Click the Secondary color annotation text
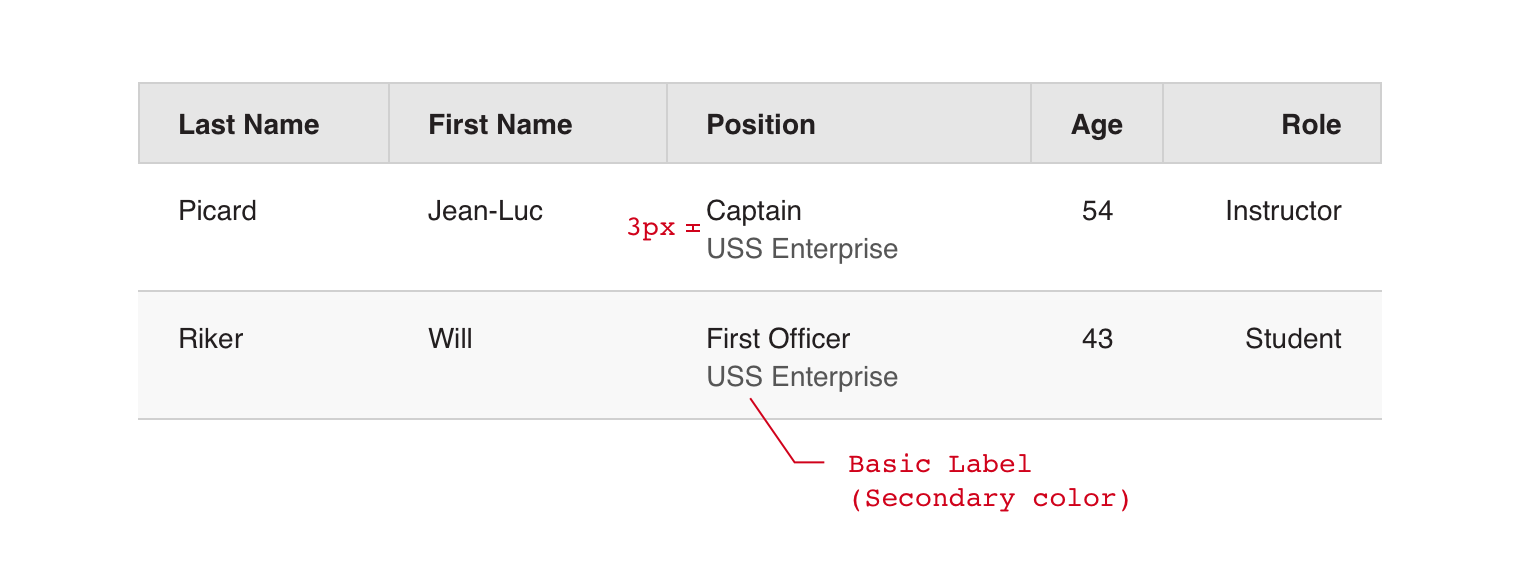The image size is (1520, 576). [x=990, y=499]
